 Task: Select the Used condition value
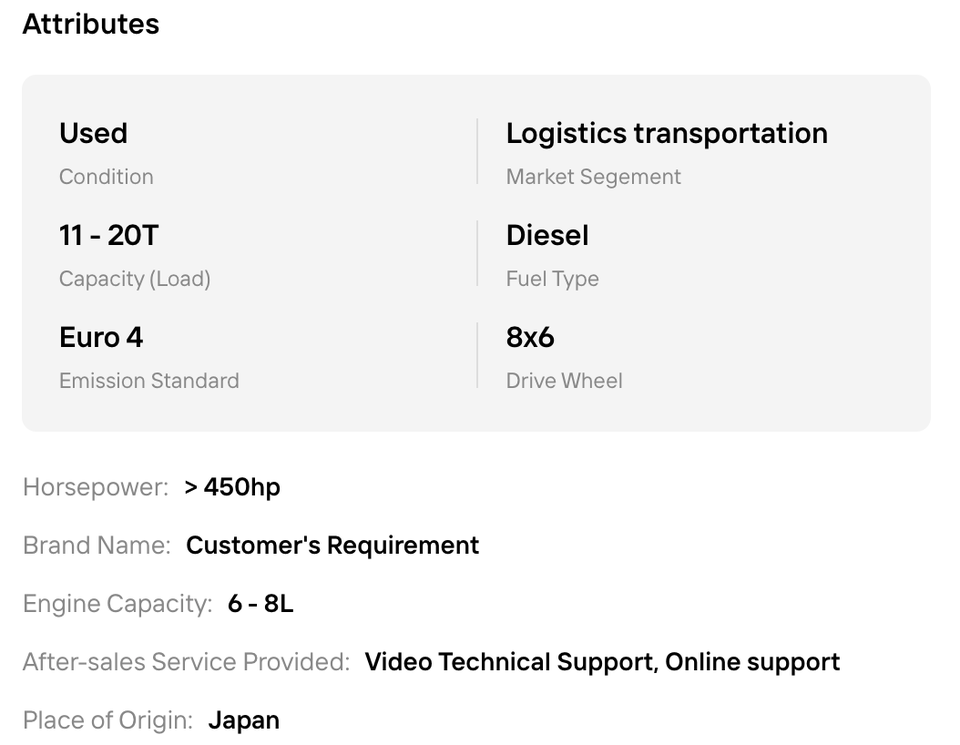click(93, 133)
